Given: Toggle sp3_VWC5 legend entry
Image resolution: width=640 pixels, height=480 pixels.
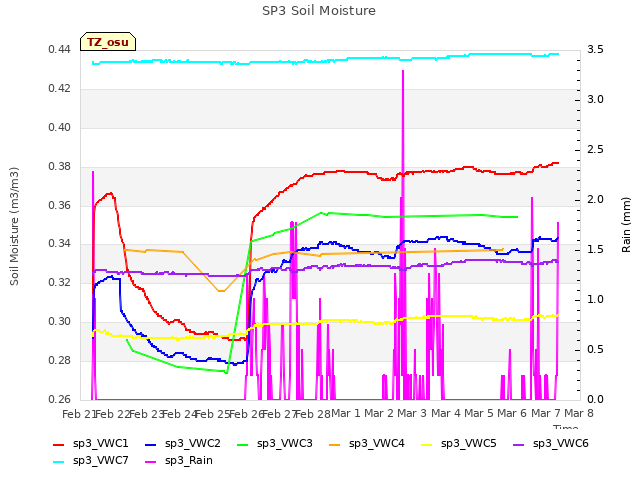Looking at the screenshot, I should coord(459,444).
